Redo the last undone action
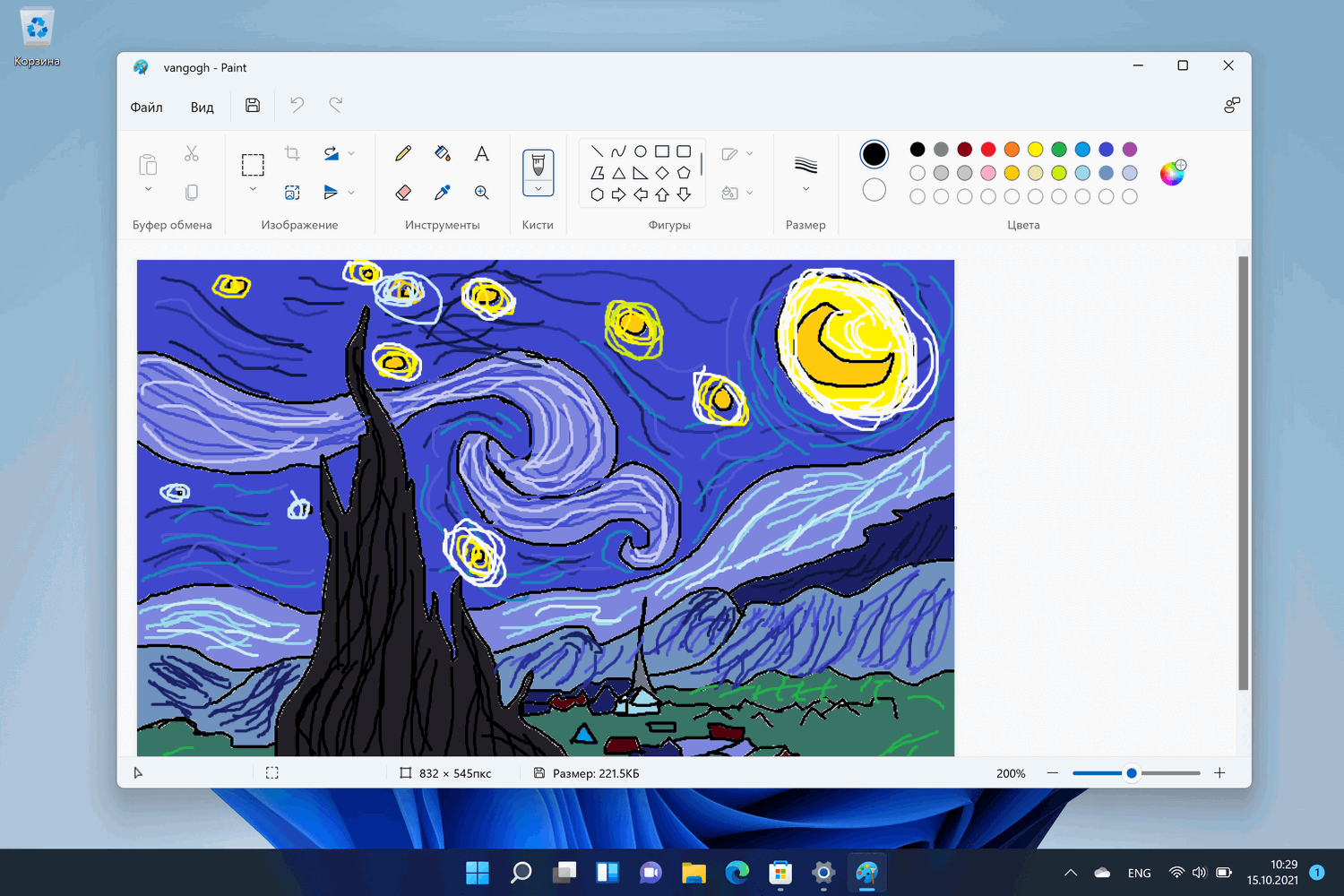 (336, 105)
